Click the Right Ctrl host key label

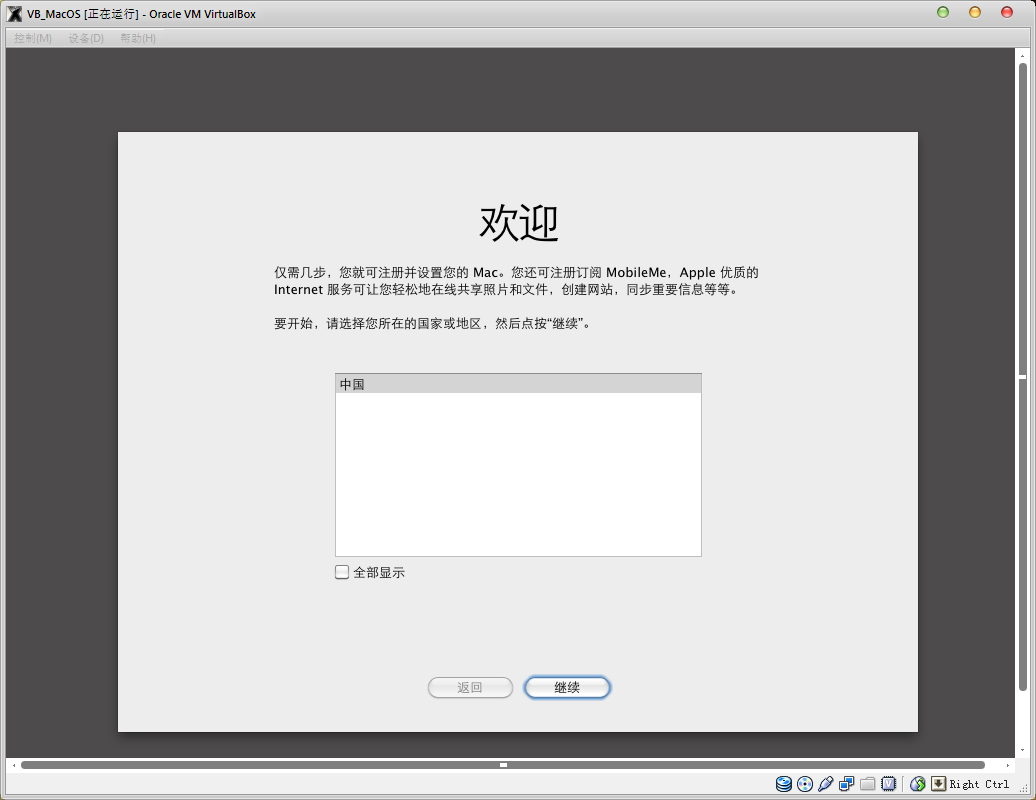pos(979,784)
